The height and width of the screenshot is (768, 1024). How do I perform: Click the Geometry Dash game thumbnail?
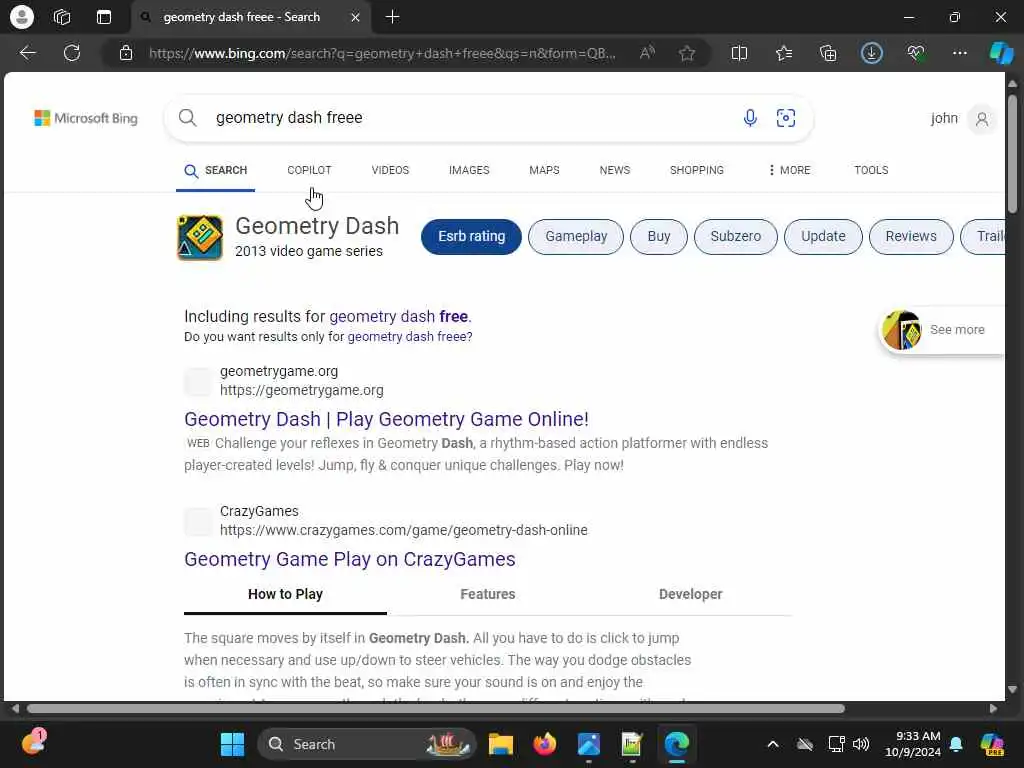click(200, 238)
